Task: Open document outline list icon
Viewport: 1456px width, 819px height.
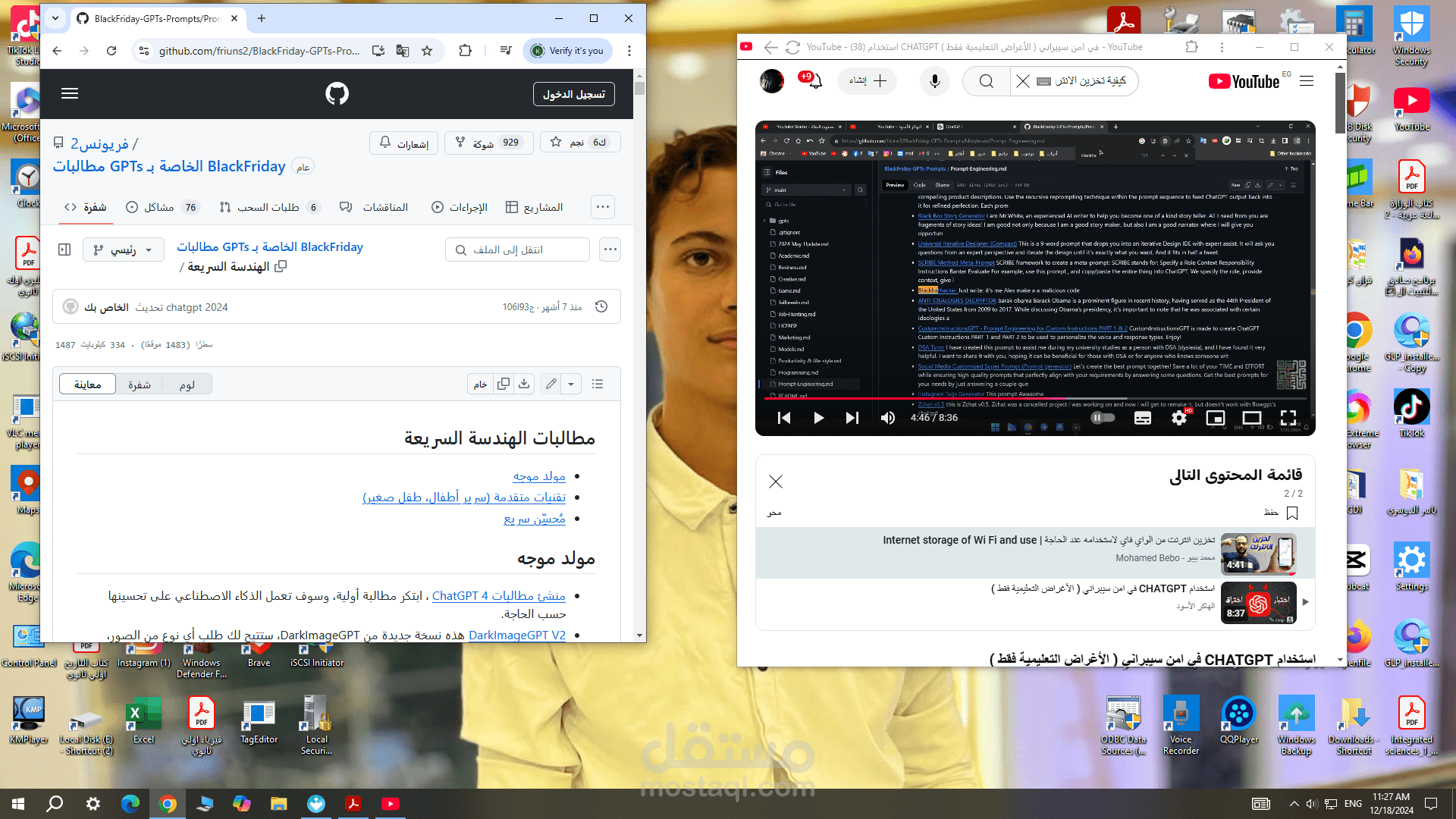Action: coord(598,384)
